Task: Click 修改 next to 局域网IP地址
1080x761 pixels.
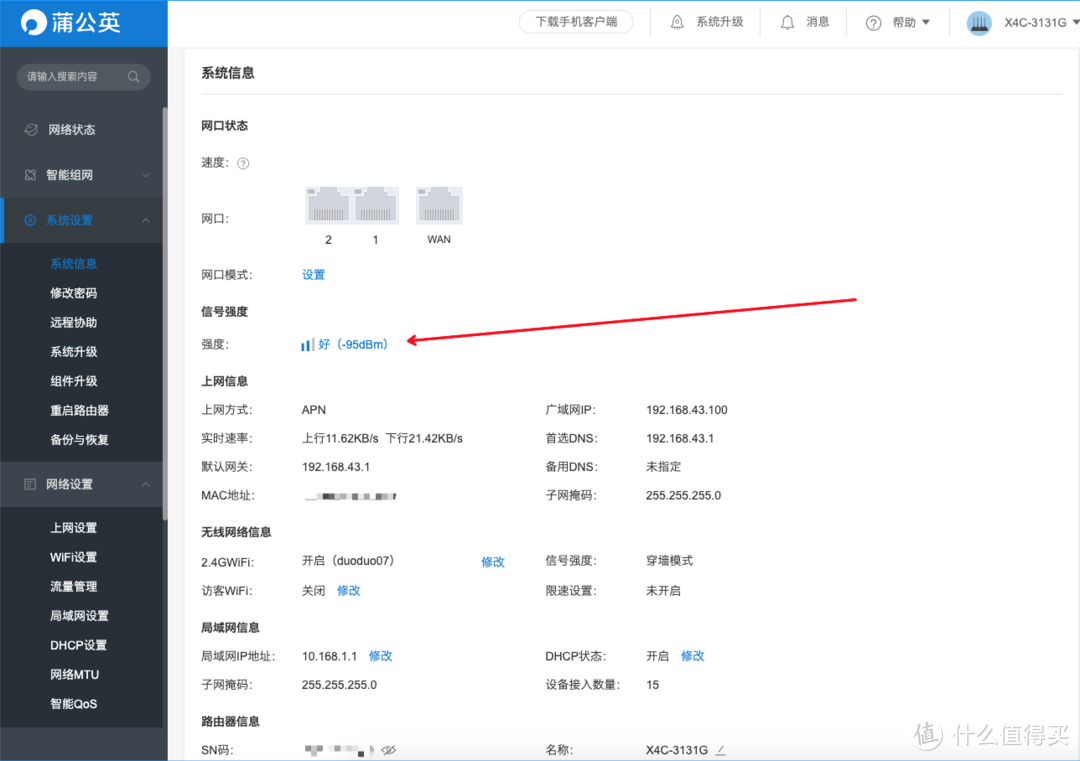Action: tap(380, 656)
